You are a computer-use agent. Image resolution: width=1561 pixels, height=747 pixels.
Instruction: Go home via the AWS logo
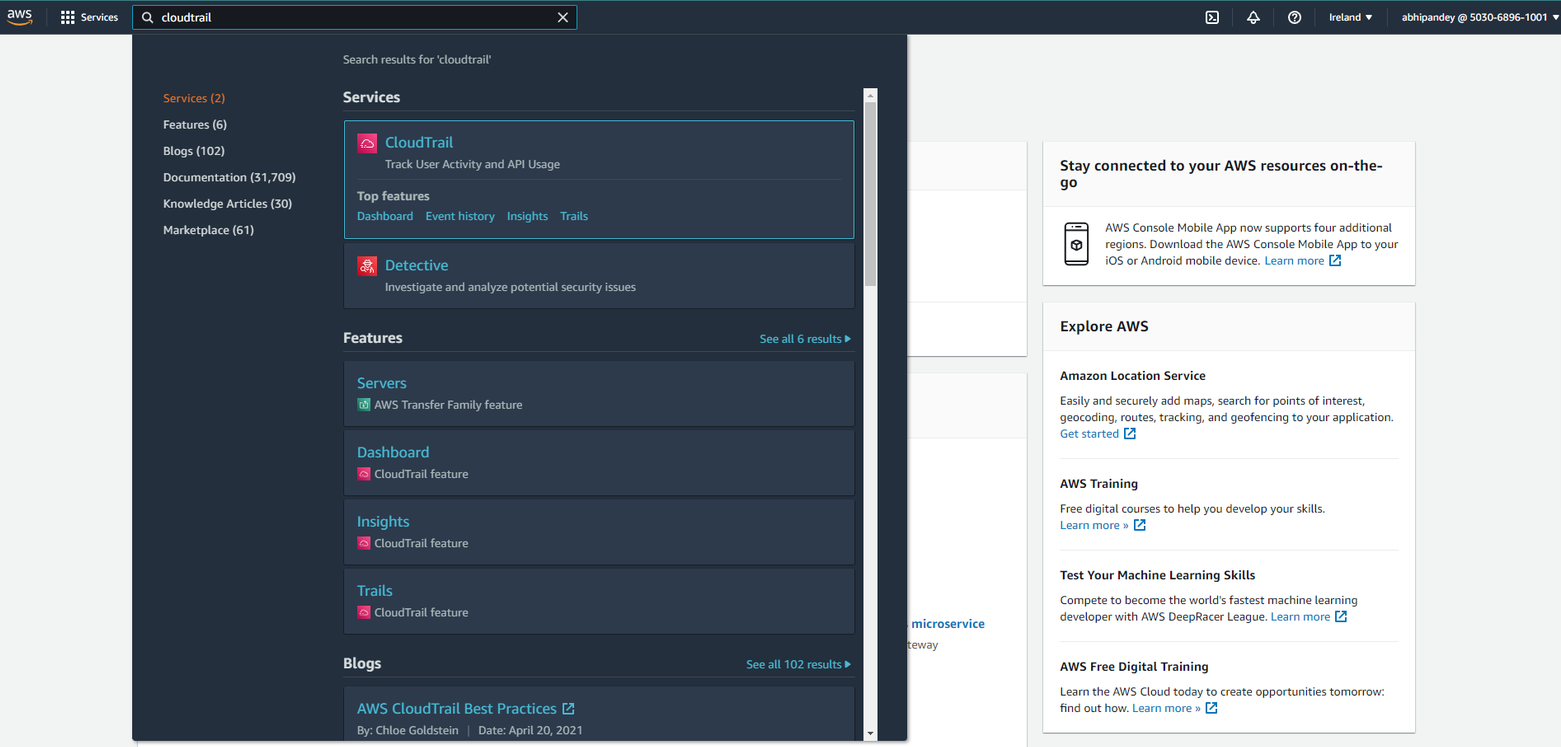(x=20, y=17)
